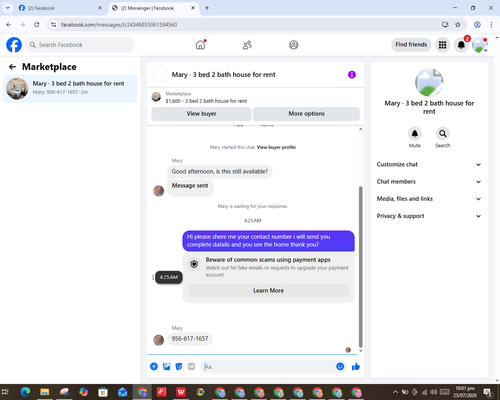Click Mary's 956-617-1657 message
Viewport: 500px width, 400px height.
click(190, 339)
